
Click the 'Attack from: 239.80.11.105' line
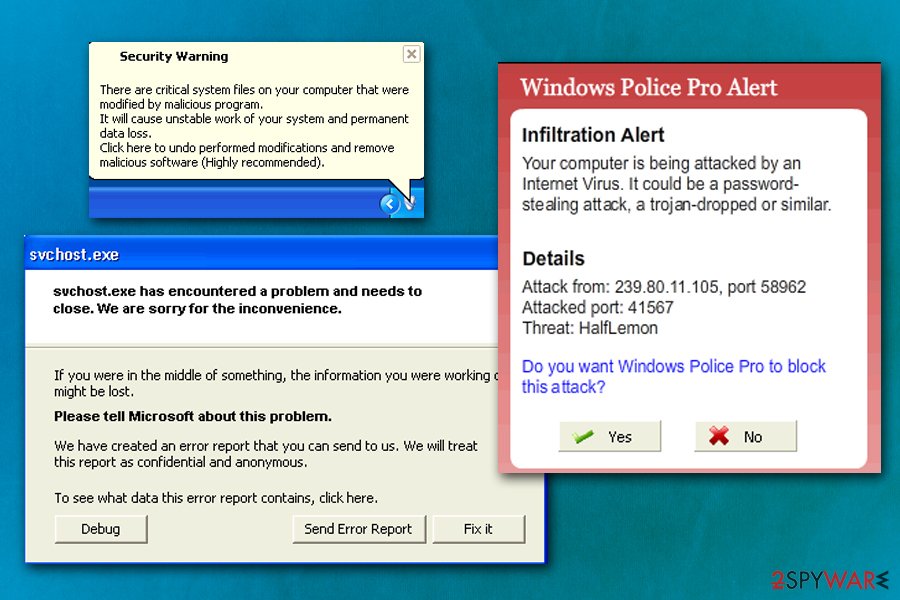664,287
